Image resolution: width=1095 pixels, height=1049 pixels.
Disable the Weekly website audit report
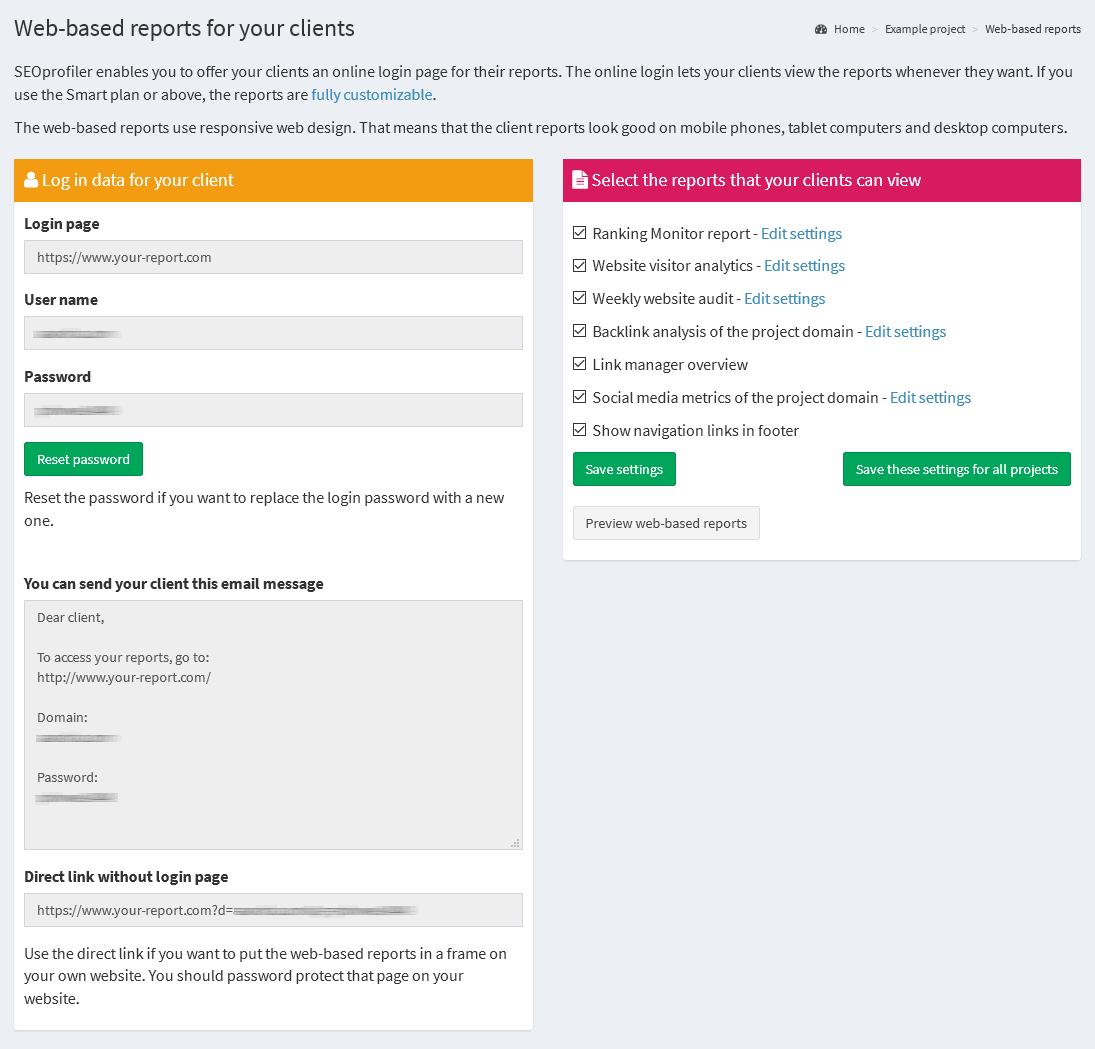pyautogui.click(x=579, y=297)
